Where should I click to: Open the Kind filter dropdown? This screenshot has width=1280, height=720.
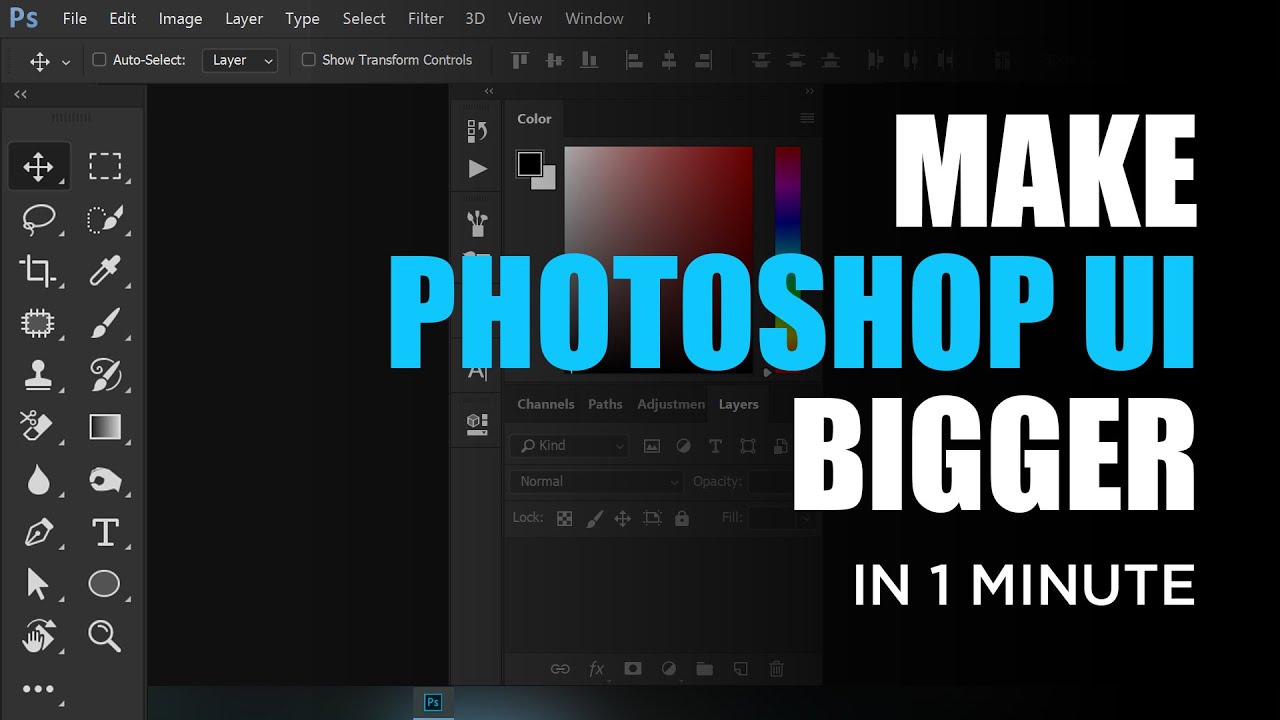[x=568, y=446]
